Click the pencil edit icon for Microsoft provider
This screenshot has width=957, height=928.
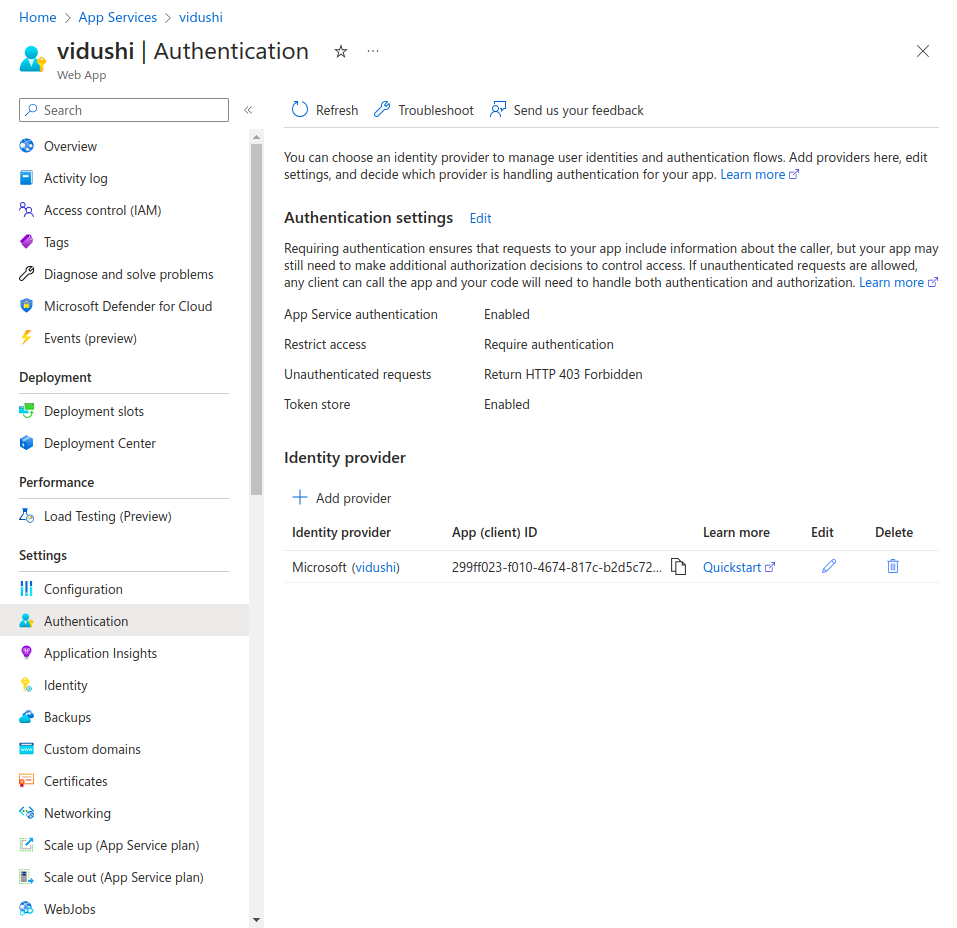[x=828, y=566]
